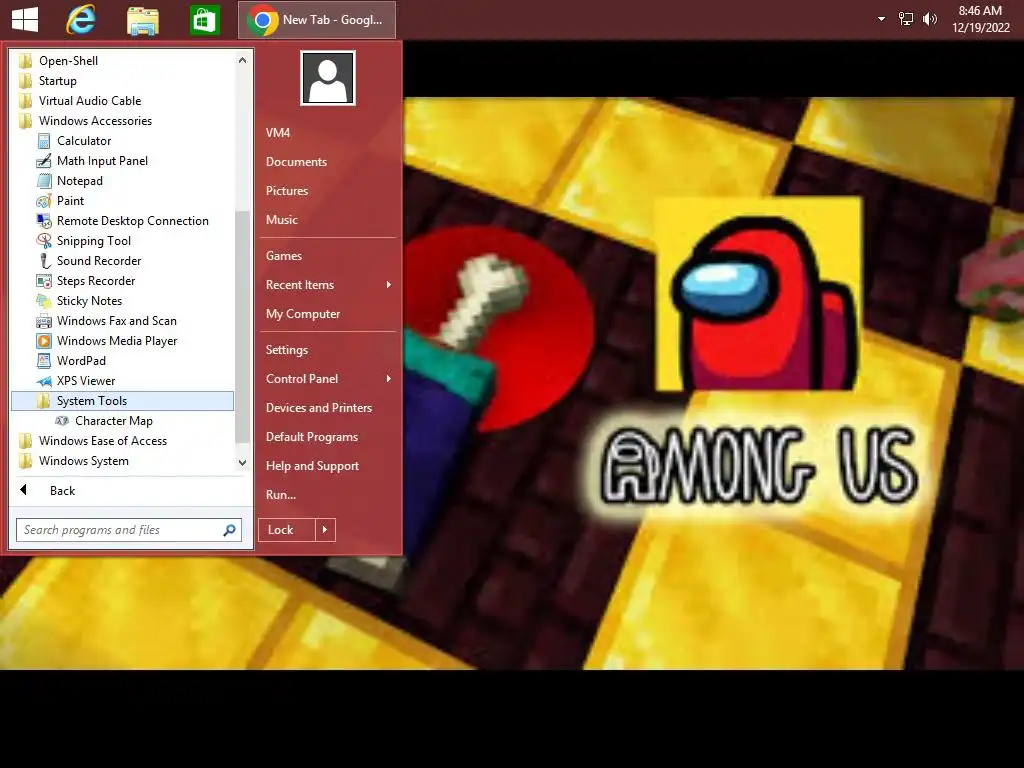The height and width of the screenshot is (768, 1024).
Task: Open the Calculator app icon
Action: coord(44,141)
